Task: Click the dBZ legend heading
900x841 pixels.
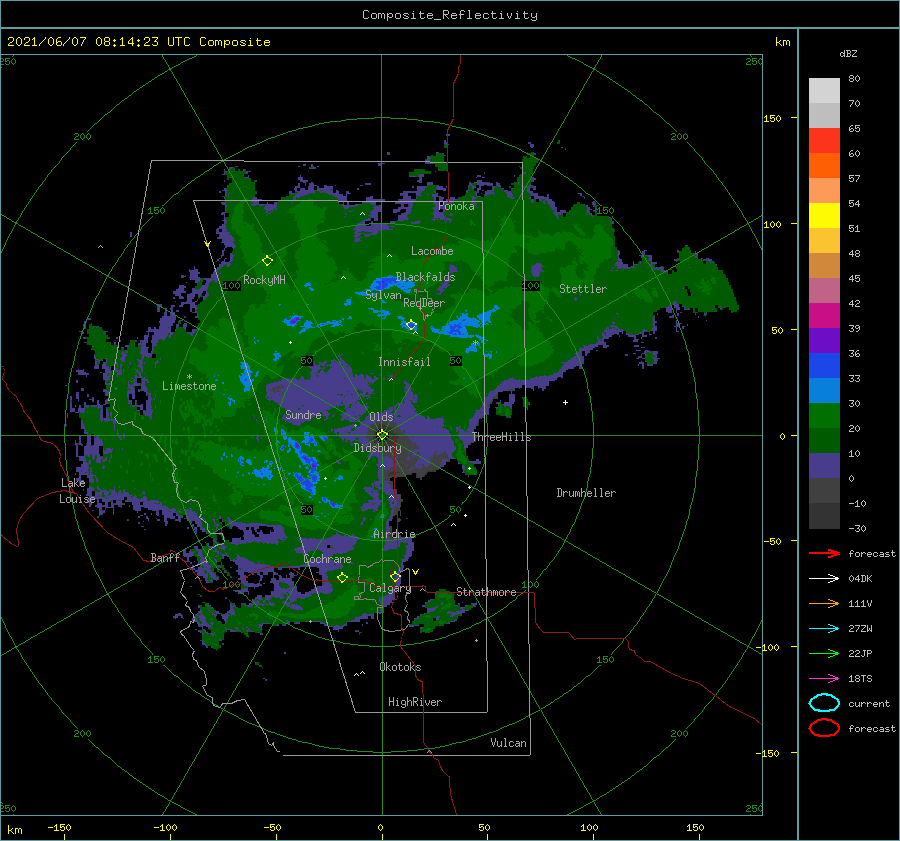Action: pyautogui.click(x=848, y=53)
